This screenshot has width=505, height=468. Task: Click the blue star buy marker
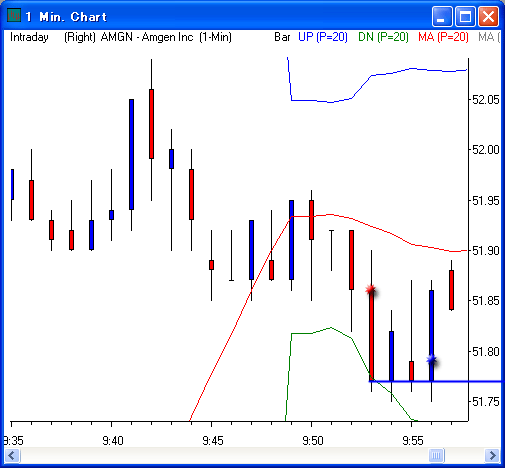pyautogui.click(x=432, y=360)
